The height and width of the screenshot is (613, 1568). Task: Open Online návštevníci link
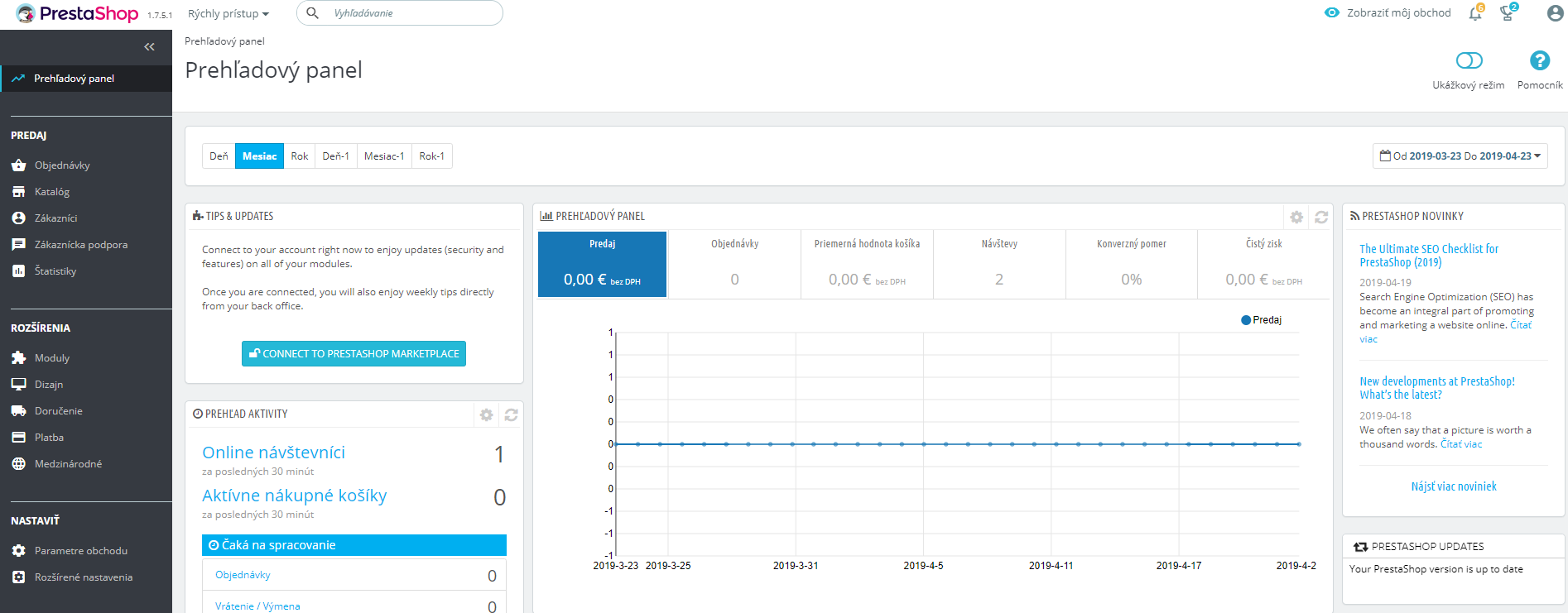(273, 453)
